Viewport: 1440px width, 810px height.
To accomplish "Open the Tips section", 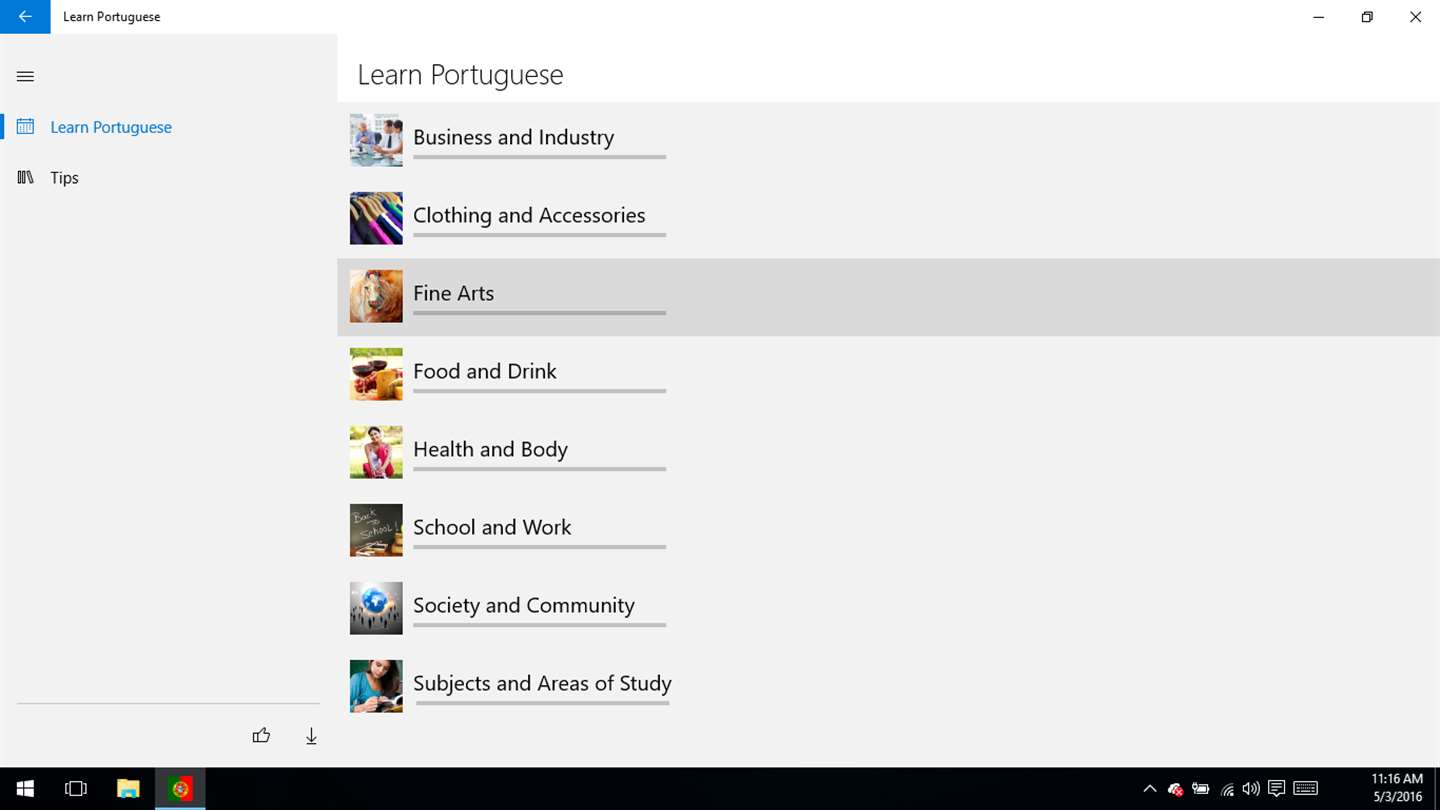I will 64,178.
